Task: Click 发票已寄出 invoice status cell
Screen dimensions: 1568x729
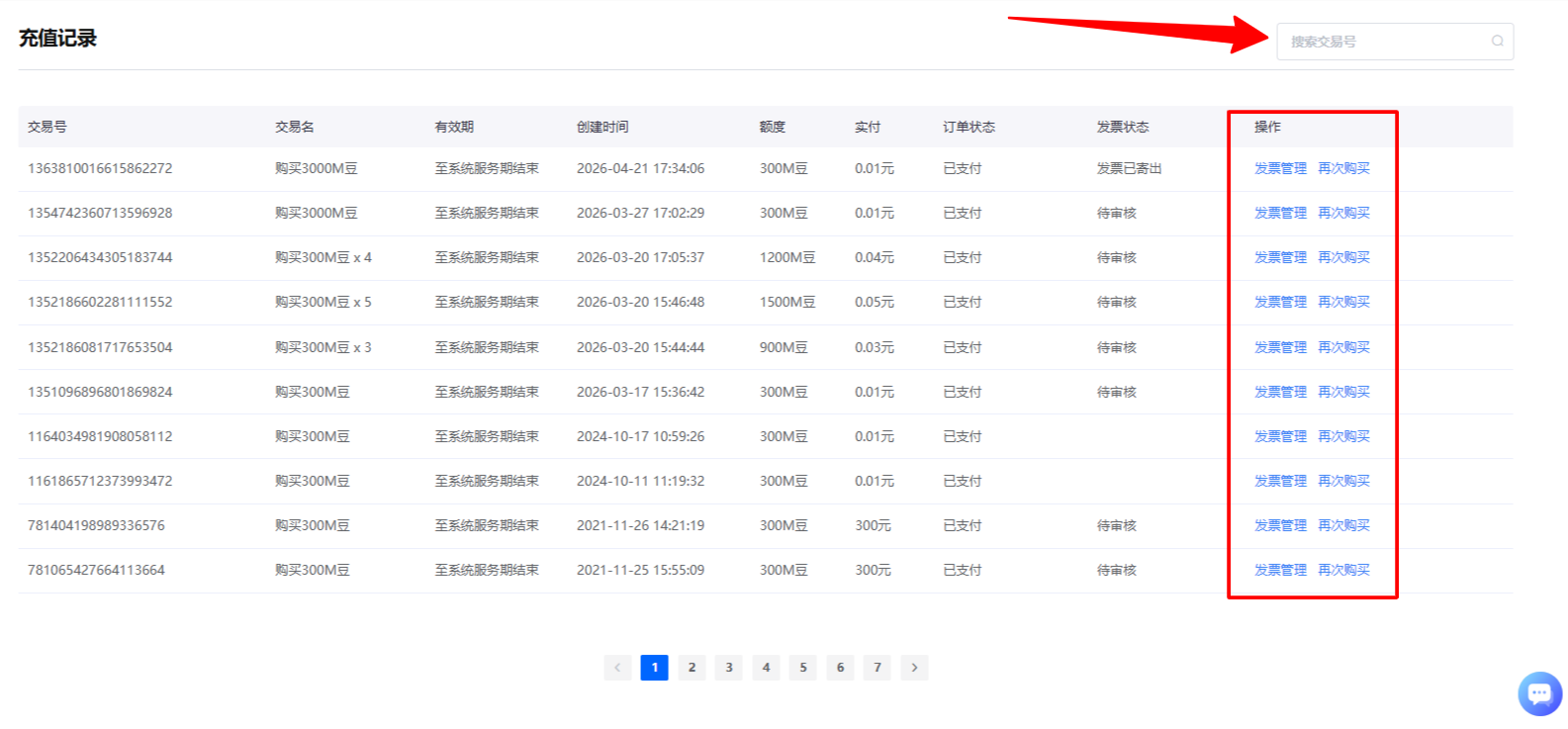Action: (x=1129, y=168)
